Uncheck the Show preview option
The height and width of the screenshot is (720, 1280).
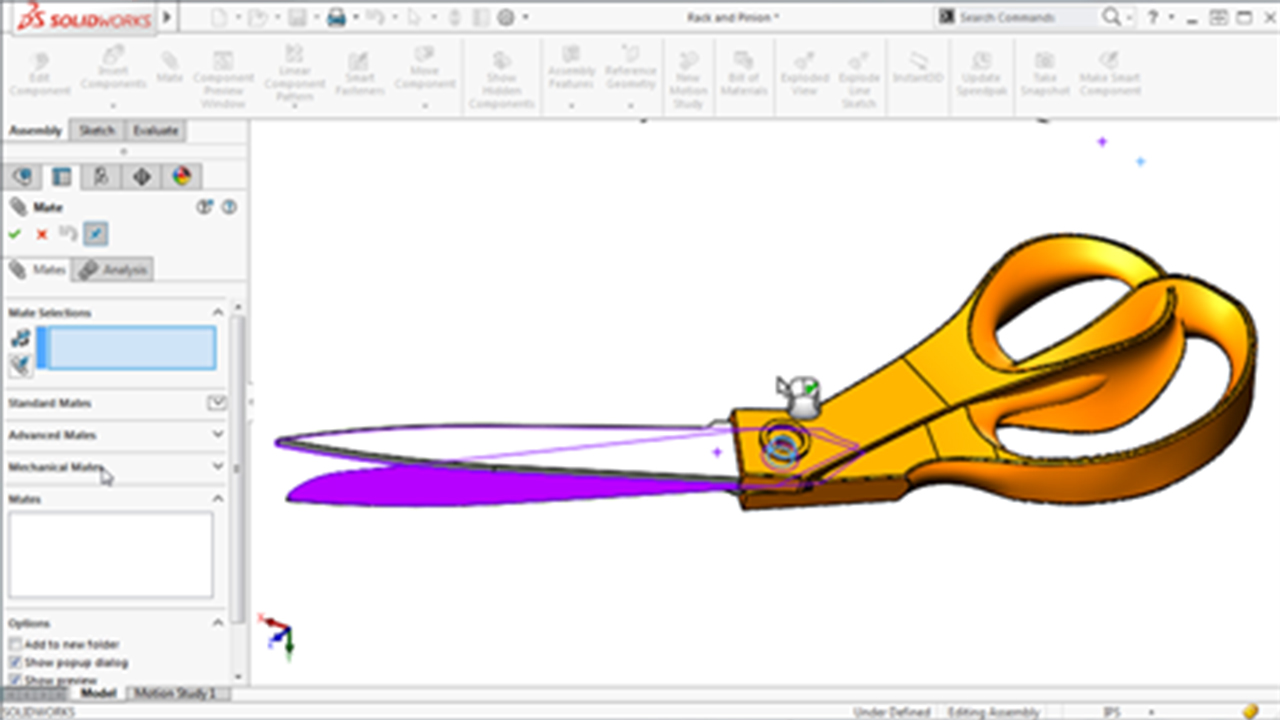coord(15,679)
